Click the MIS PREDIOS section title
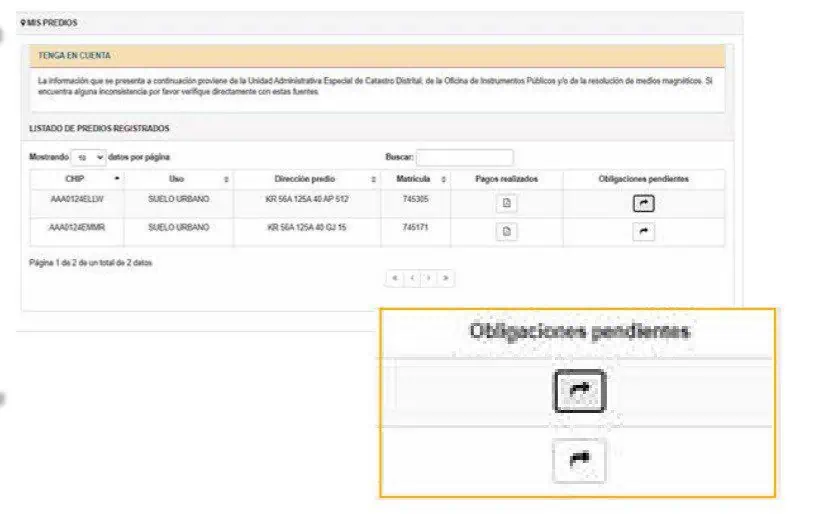Viewport: 827px width, 514px height. (x=52, y=23)
